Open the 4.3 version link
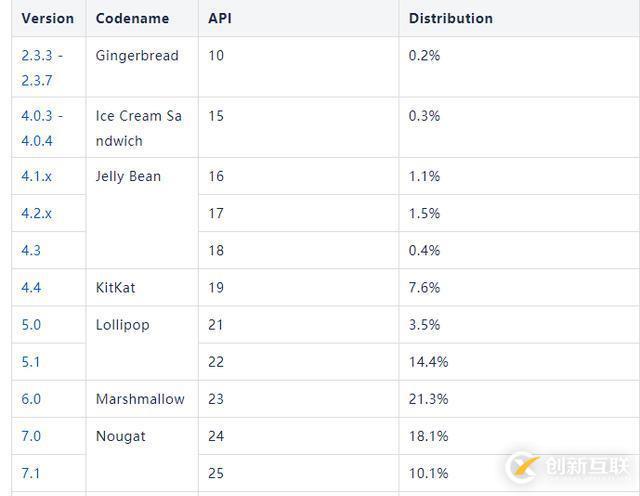Screen dimensions: 640x496 [31, 250]
